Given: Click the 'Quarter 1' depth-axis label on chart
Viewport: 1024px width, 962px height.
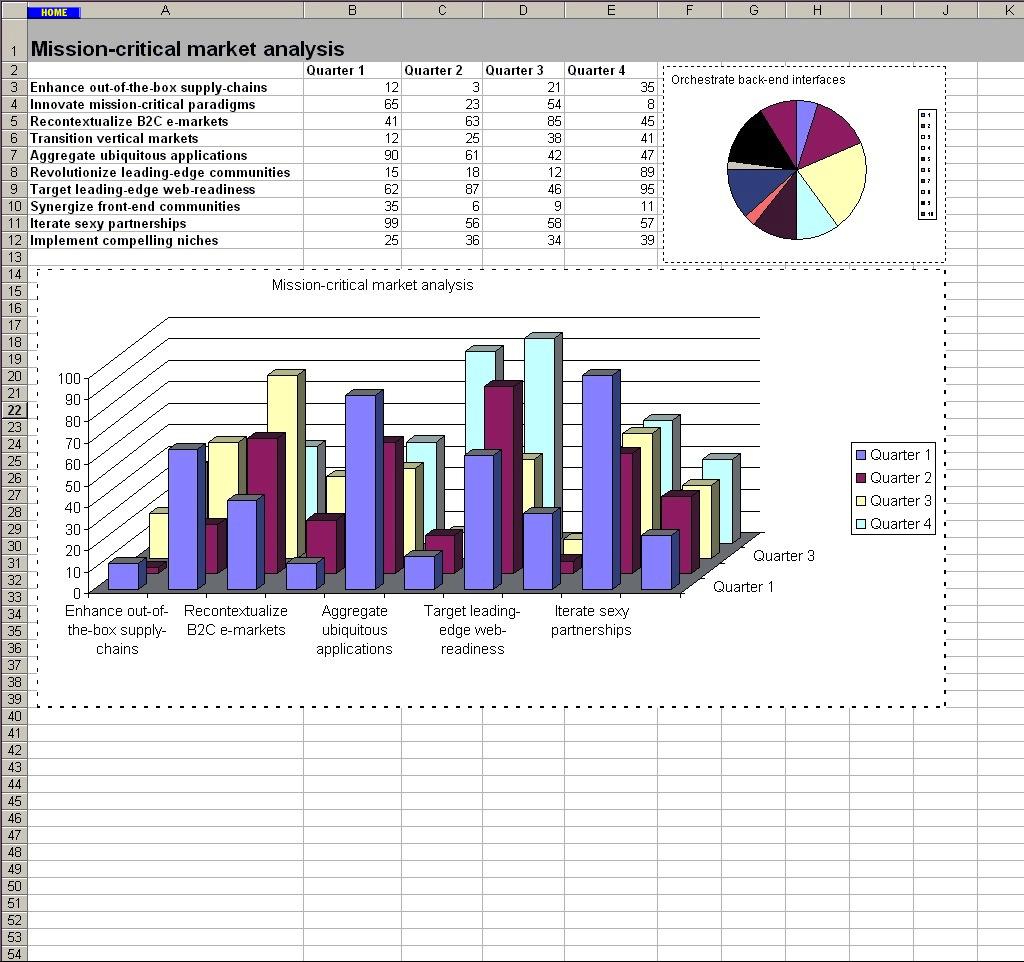Looking at the screenshot, I should click(x=743, y=587).
